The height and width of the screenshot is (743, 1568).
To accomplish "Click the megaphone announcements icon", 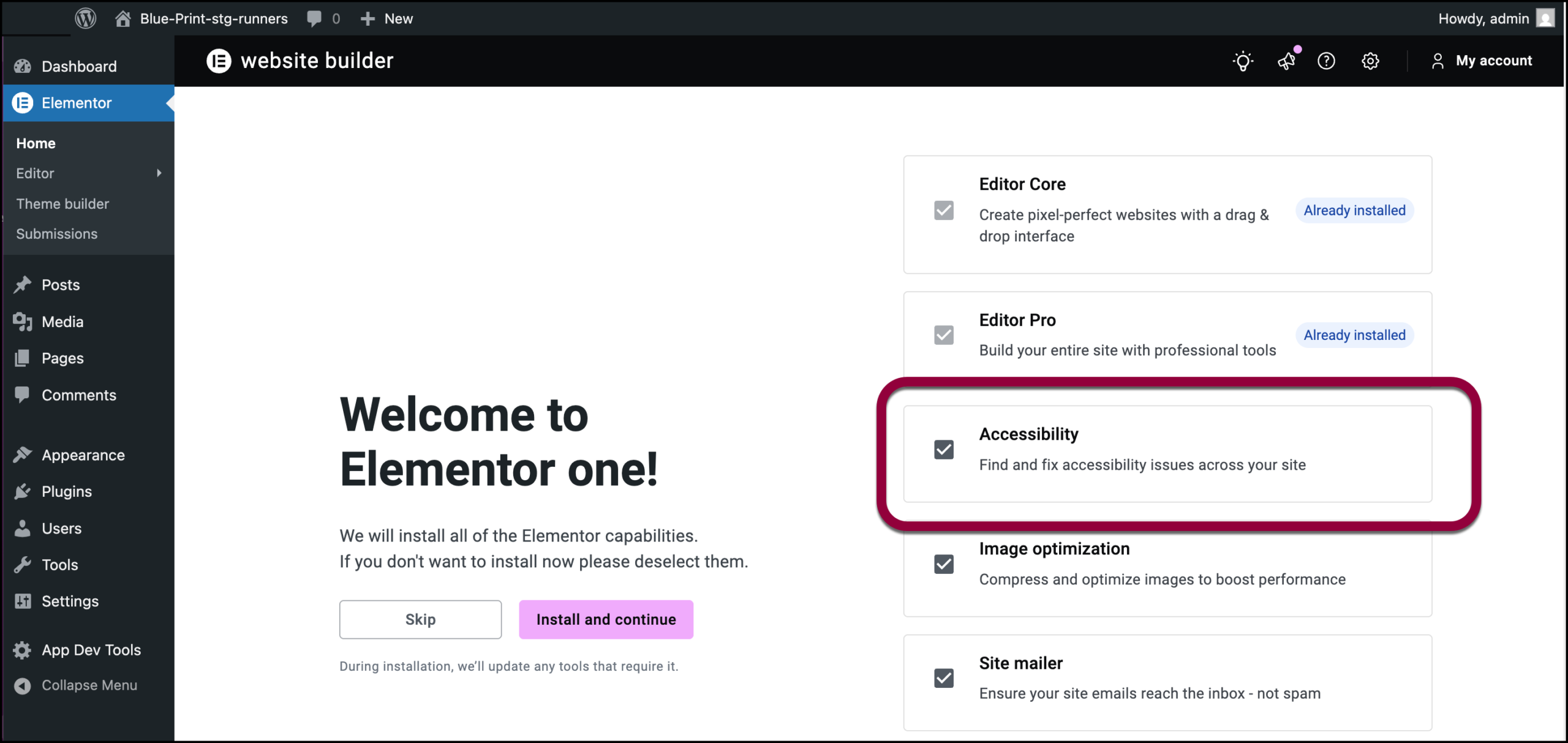I will [1286, 61].
